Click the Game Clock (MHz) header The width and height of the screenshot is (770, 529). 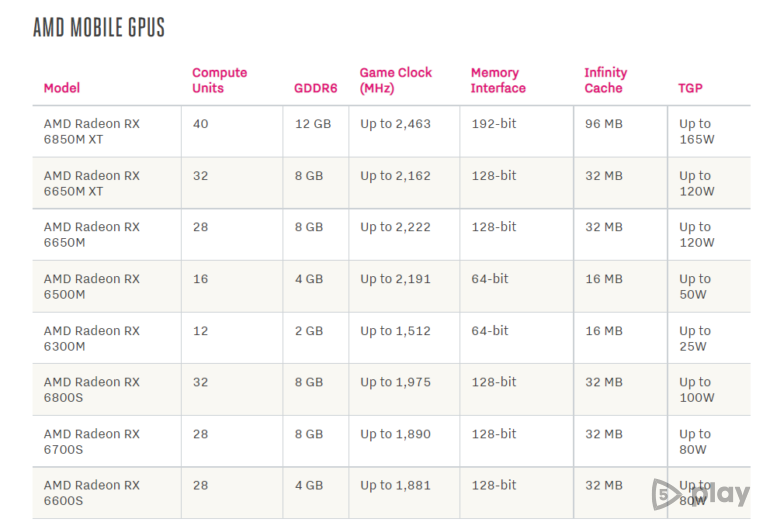click(396, 80)
